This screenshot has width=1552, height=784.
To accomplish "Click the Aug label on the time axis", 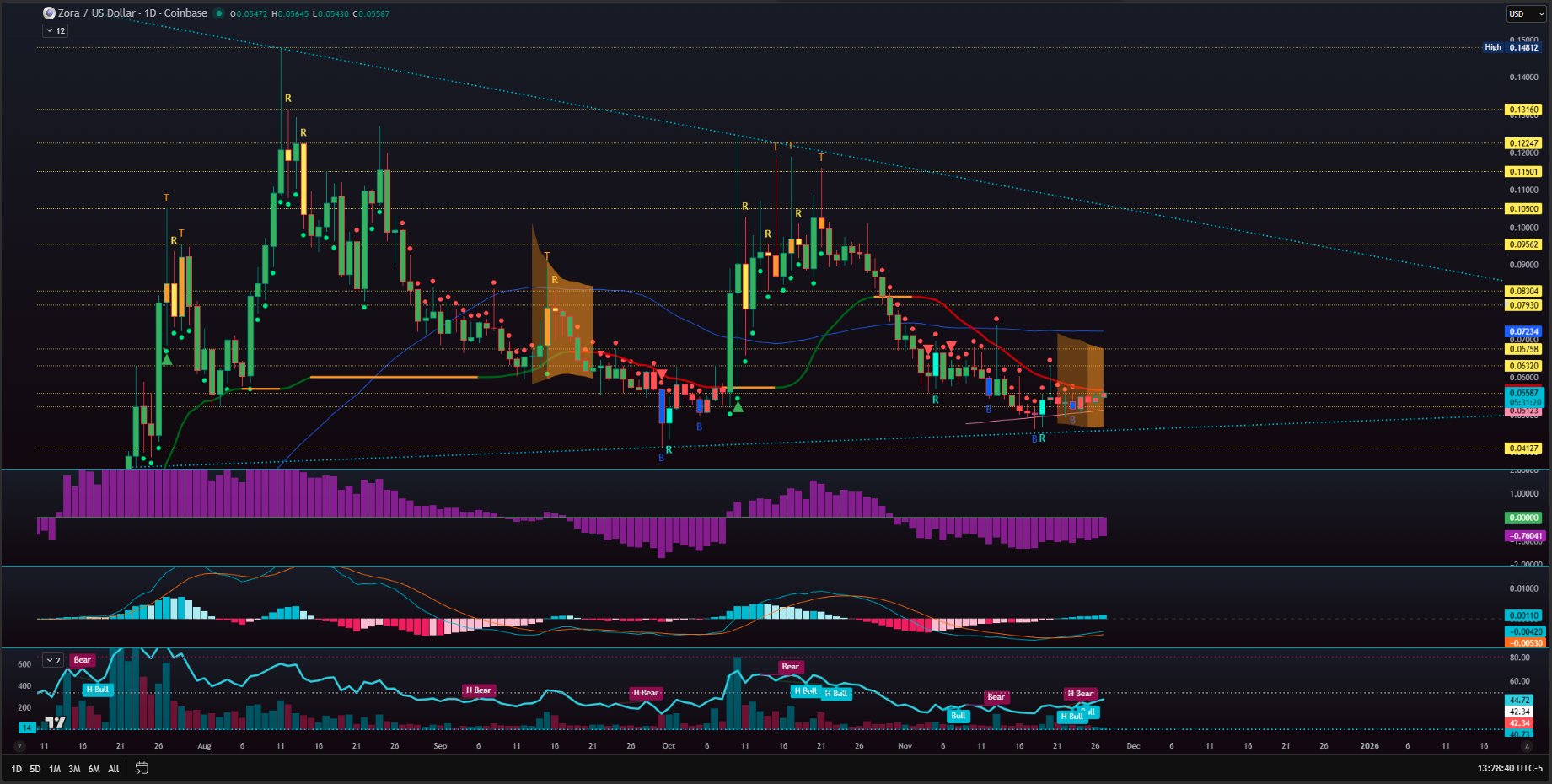I will coord(204,746).
